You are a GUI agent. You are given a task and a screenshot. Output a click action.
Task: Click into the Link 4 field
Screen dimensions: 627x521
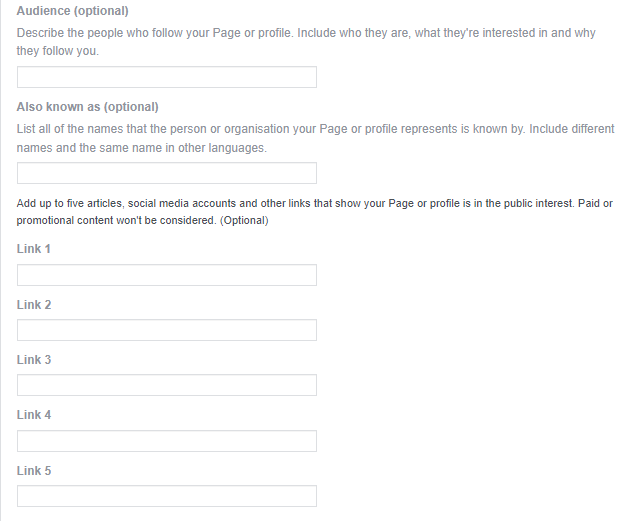coord(166,441)
